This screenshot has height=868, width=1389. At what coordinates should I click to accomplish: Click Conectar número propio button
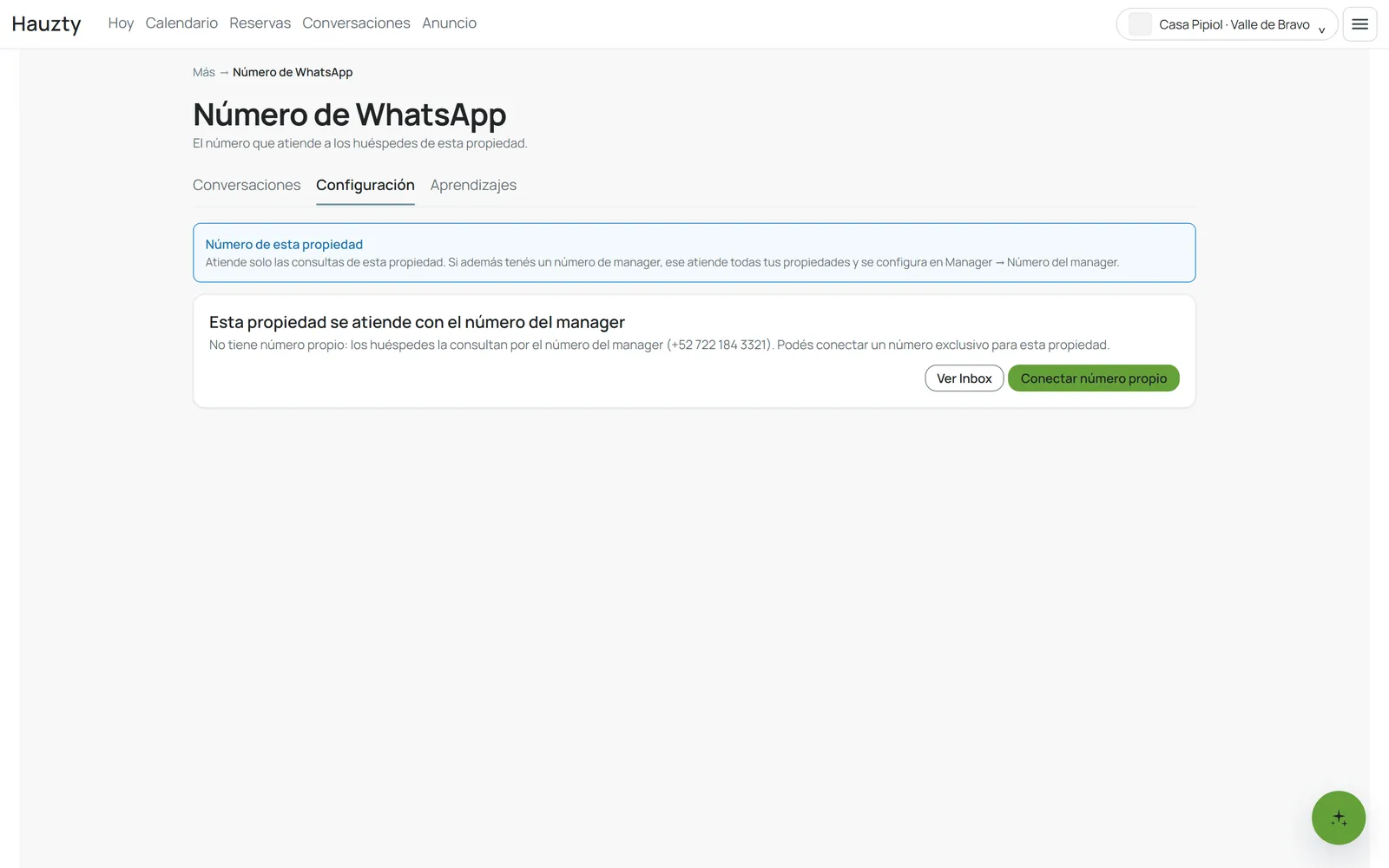(x=1094, y=378)
